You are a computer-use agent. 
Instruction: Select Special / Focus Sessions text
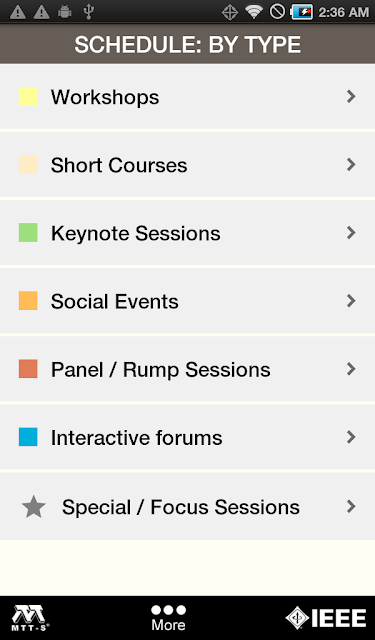tap(181, 507)
